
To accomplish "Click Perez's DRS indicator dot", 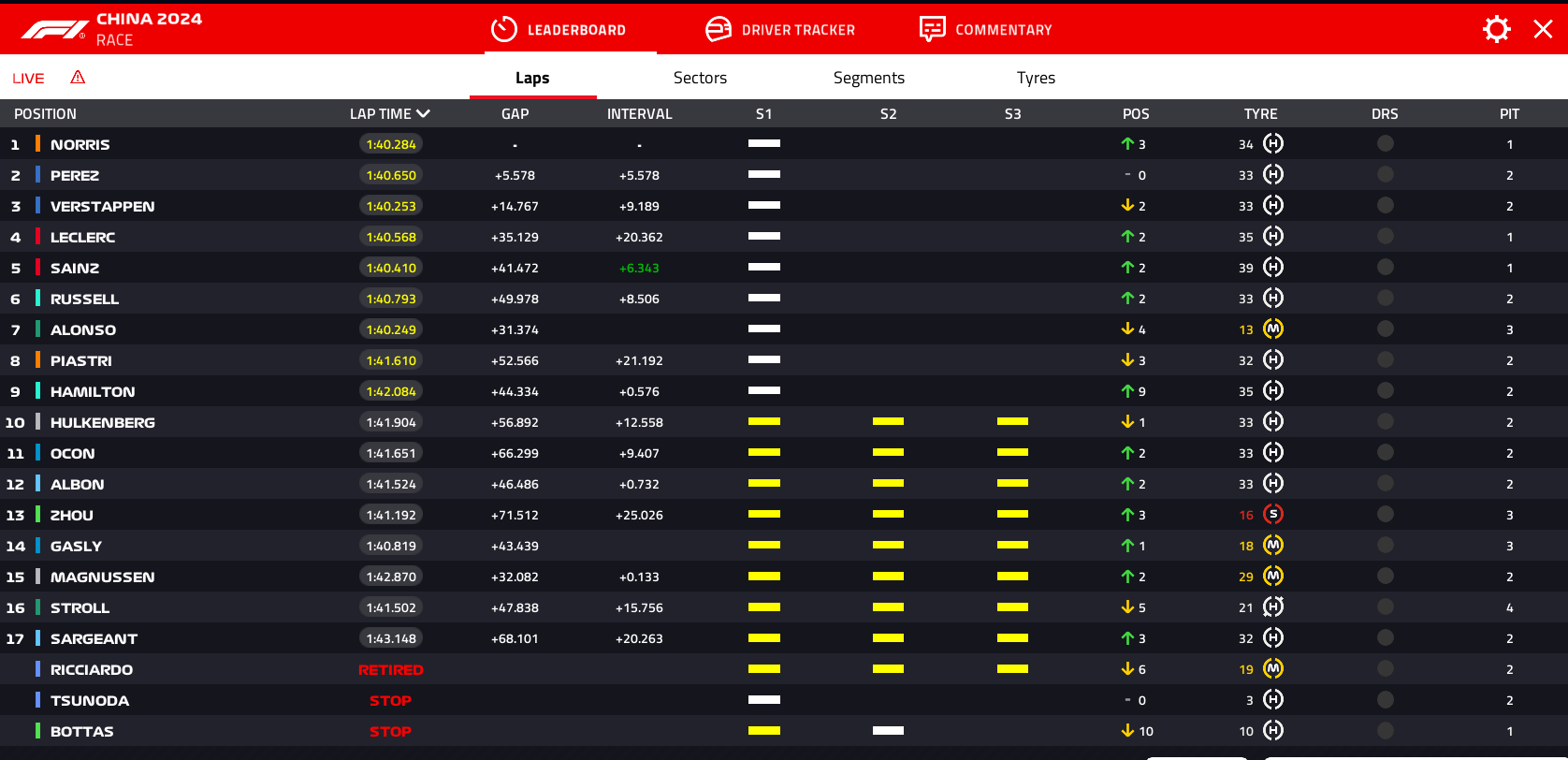I will coord(1386,174).
